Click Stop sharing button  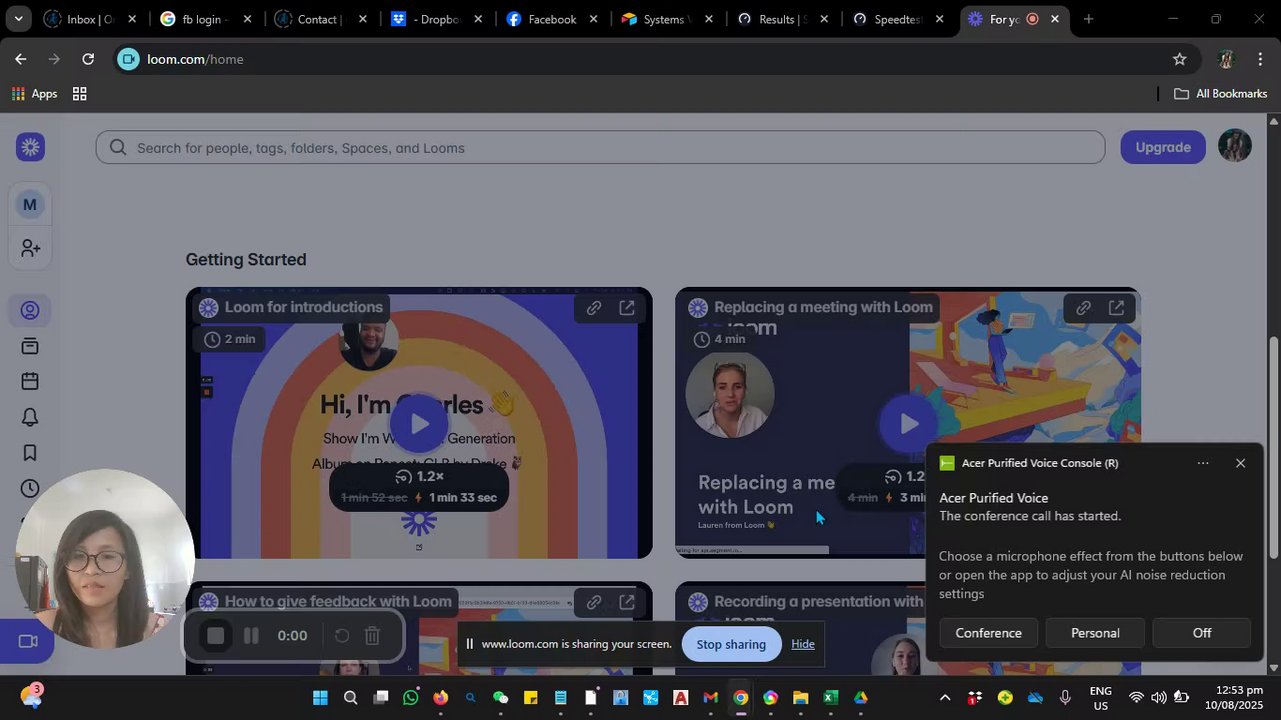point(731,644)
